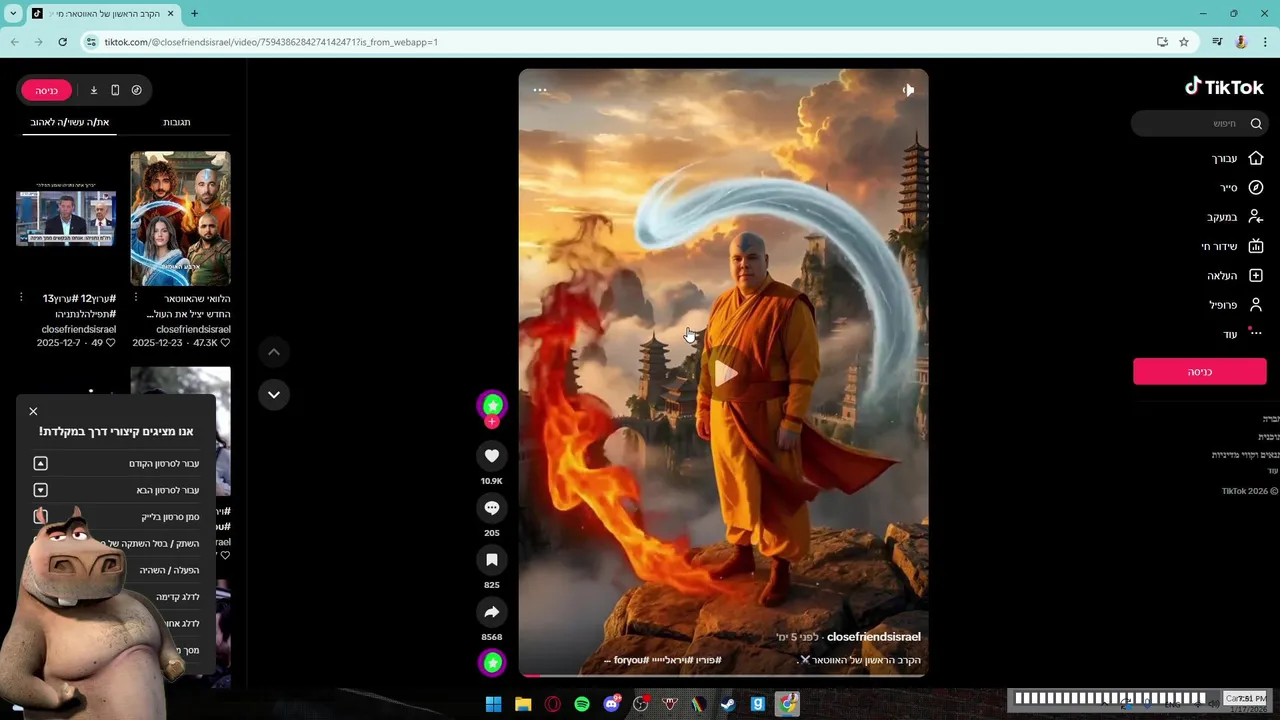Viewport: 1280px width, 720px height.
Task: Open עבורך For You in the sidebar
Action: click(1238, 158)
